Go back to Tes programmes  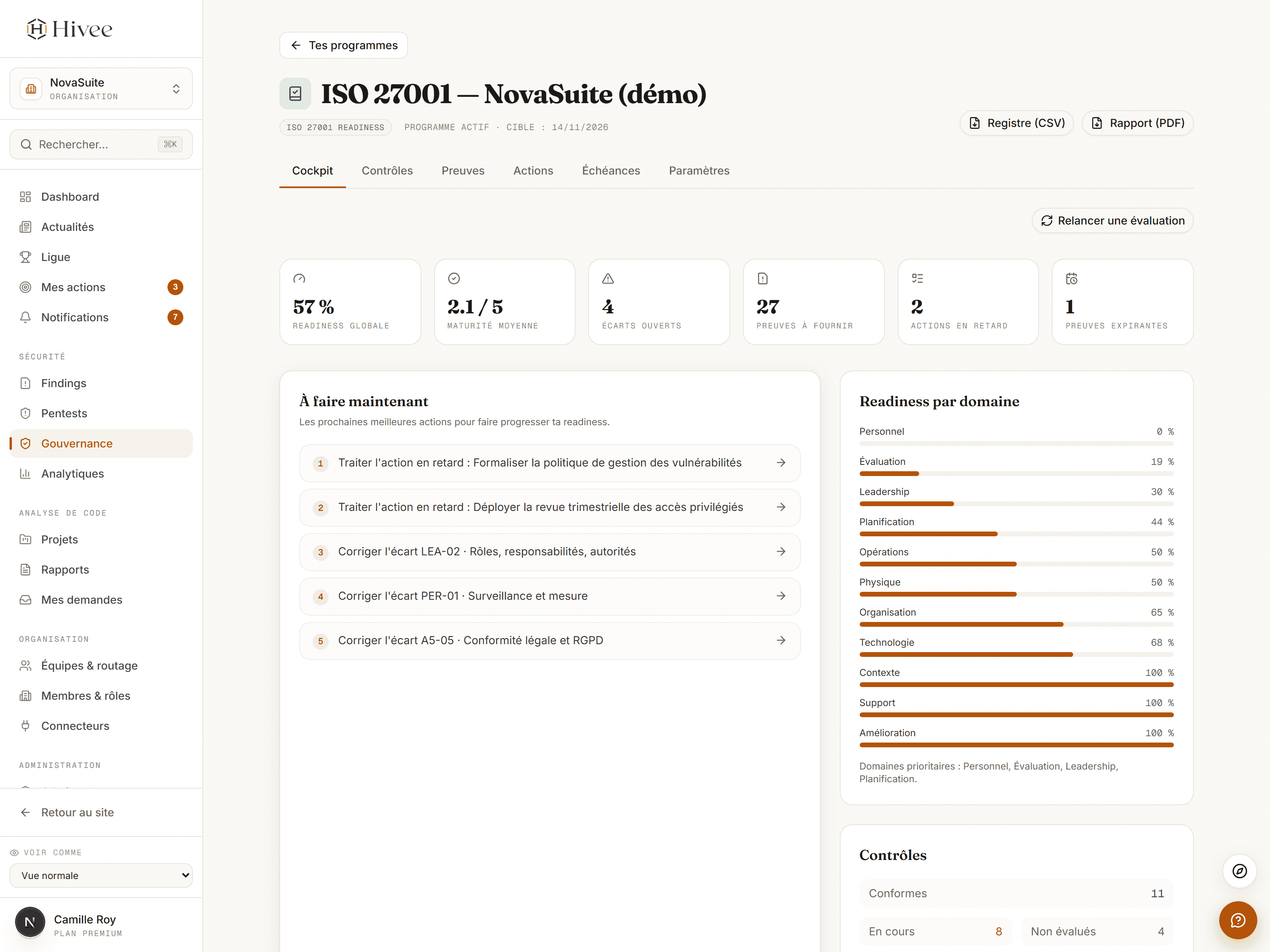tap(343, 45)
